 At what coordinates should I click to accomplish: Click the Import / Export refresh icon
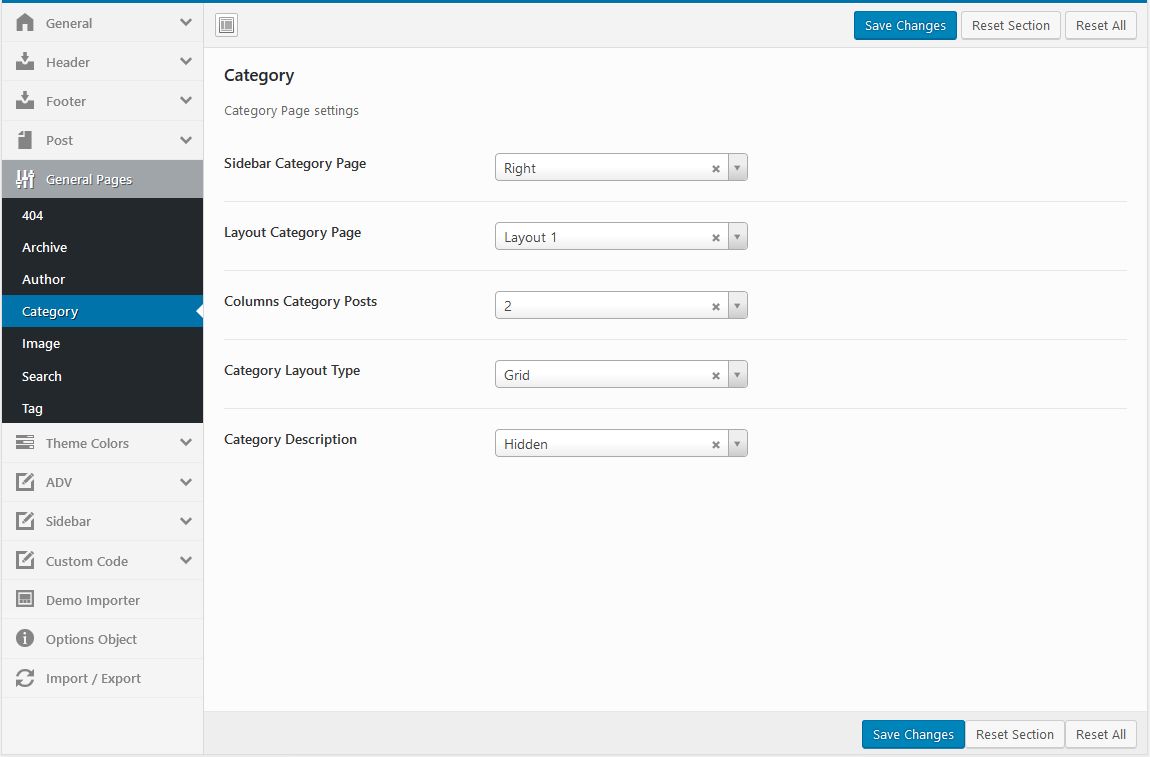click(x=26, y=678)
